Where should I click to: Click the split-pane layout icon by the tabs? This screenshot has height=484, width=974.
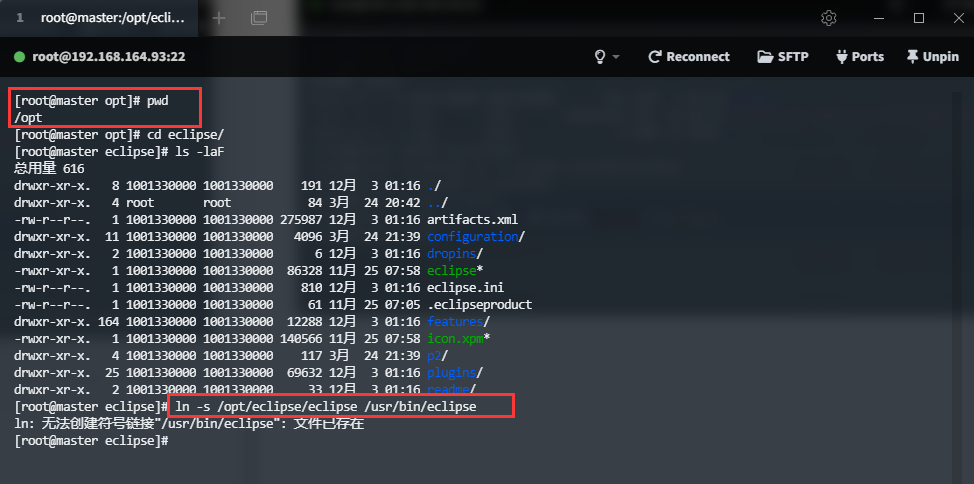[259, 18]
